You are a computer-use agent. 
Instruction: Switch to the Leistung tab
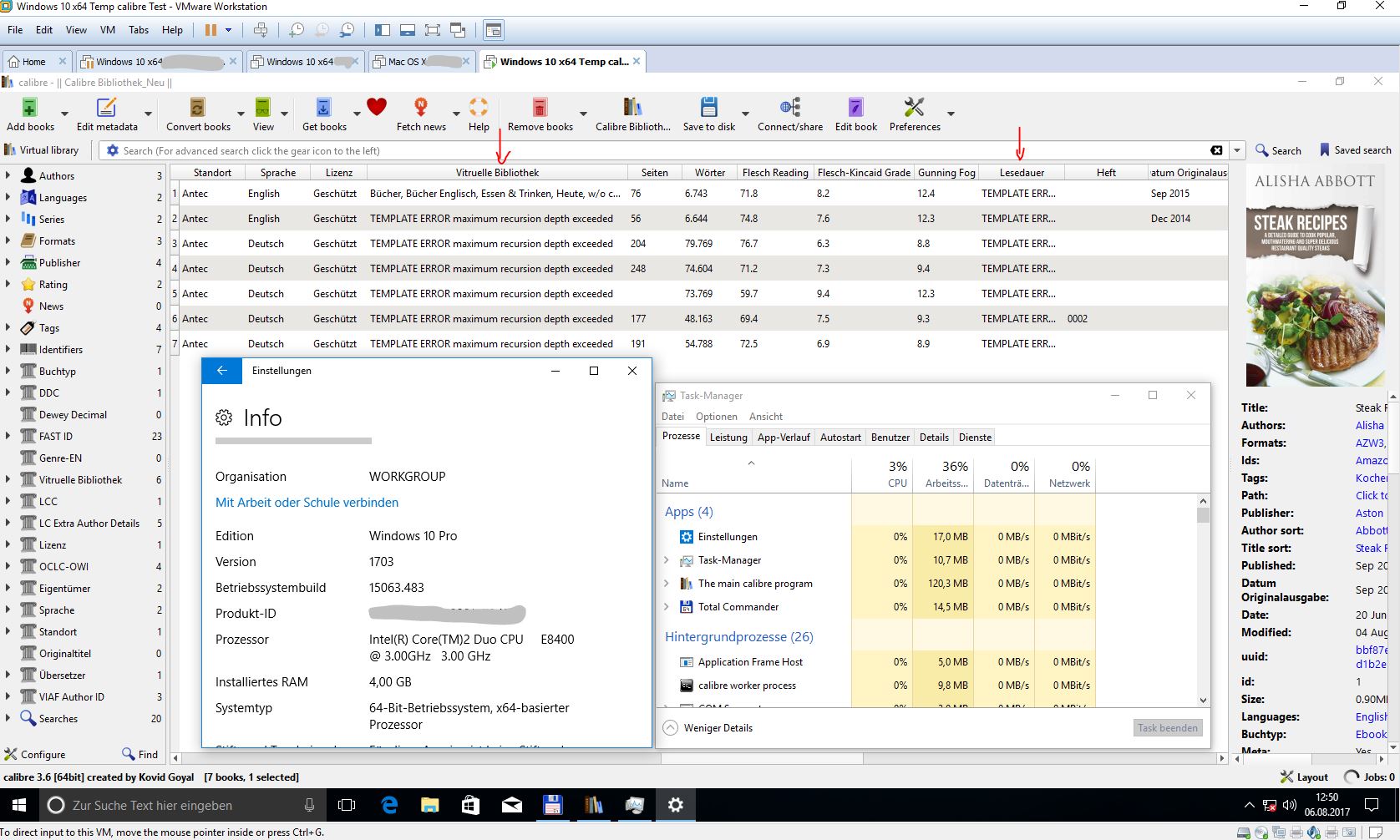tap(728, 438)
